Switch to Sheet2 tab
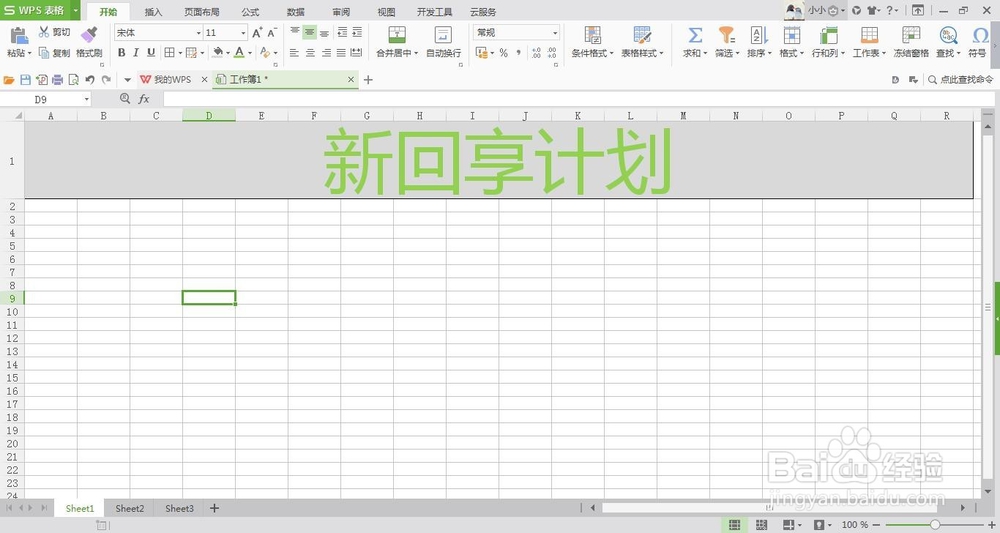1000x533 pixels. pos(129,508)
